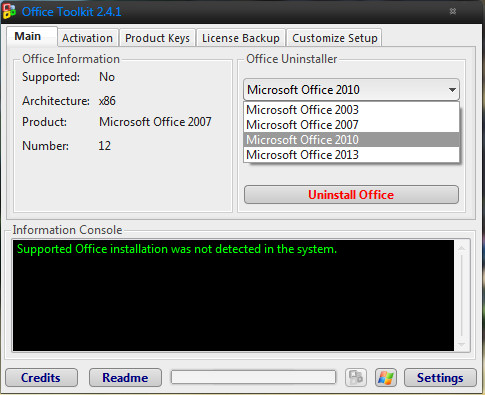The image size is (485, 395).
Task: Choose Microsoft Office 2007 from the list
Action: click(x=351, y=125)
